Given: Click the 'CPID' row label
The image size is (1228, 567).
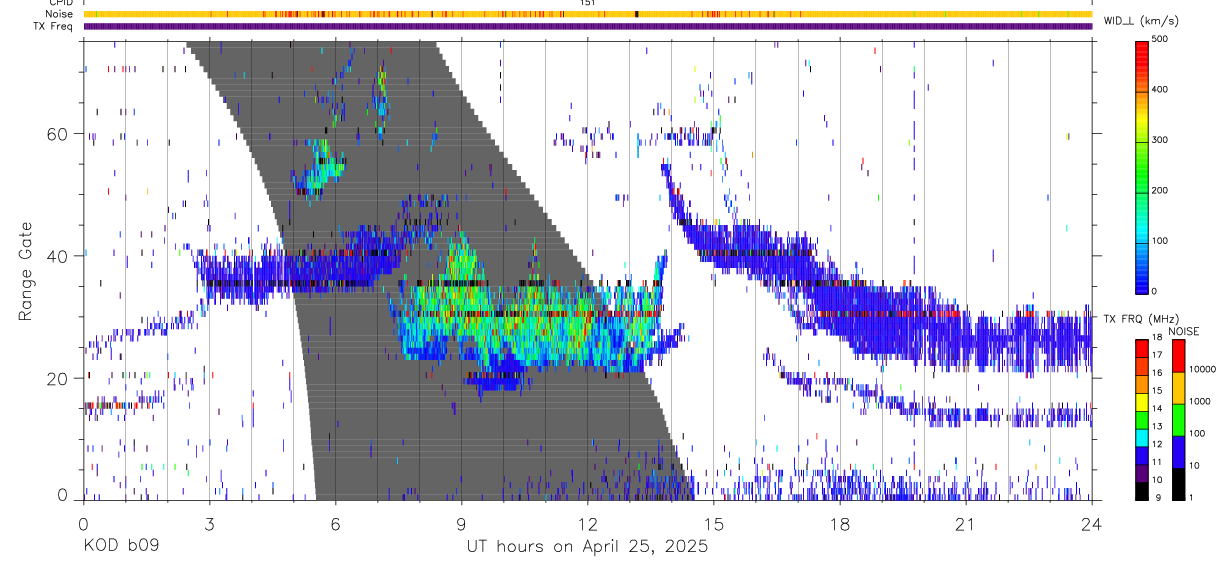Looking at the screenshot, I should (61, 3).
